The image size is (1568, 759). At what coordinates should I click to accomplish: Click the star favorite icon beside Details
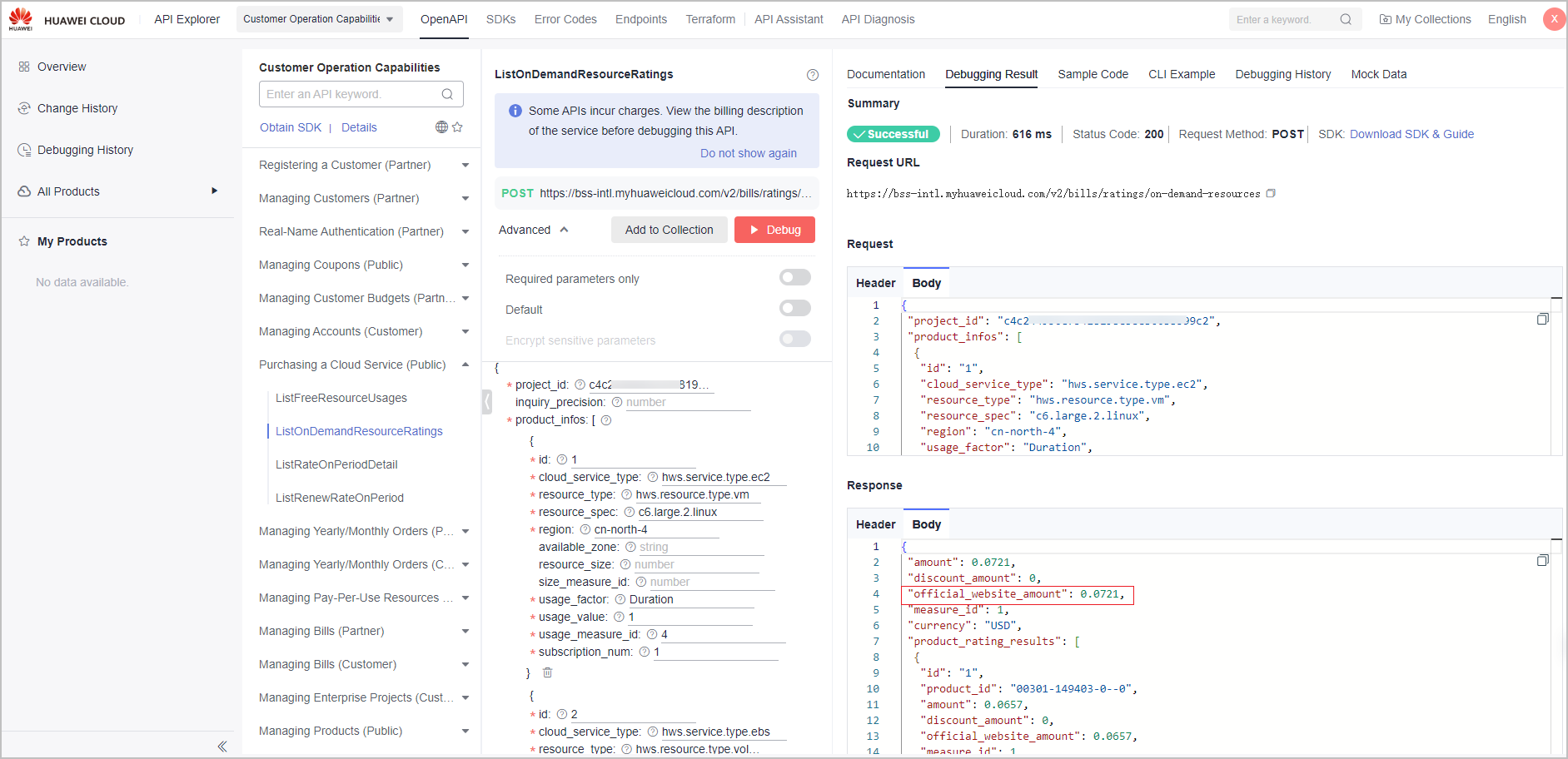click(457, 127)
